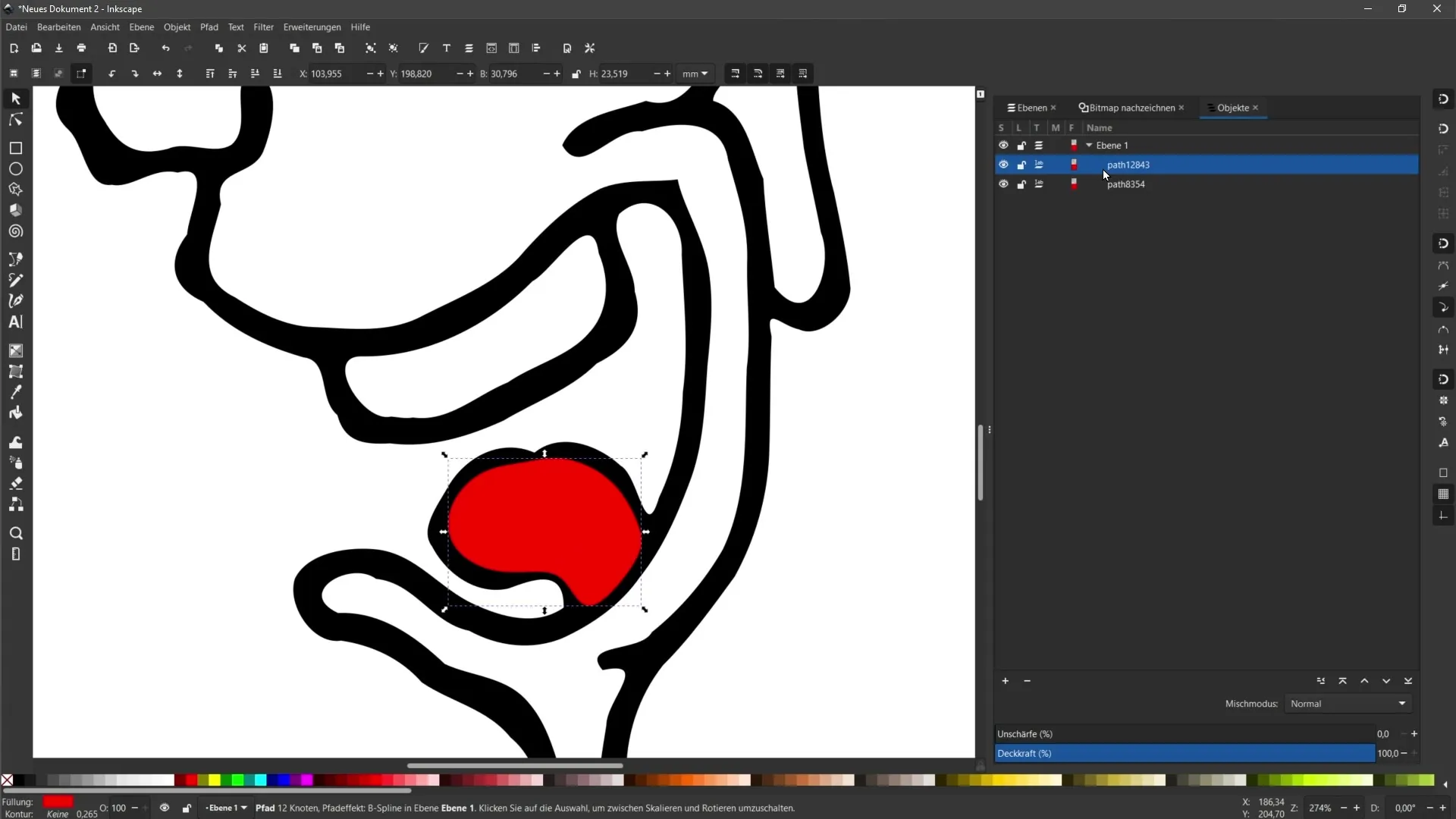Image resolution: width=1456 pixels, height=819 pixels.
Task: Toggle visibility of Ebene 1
Action: click(x=1003, y=145)
